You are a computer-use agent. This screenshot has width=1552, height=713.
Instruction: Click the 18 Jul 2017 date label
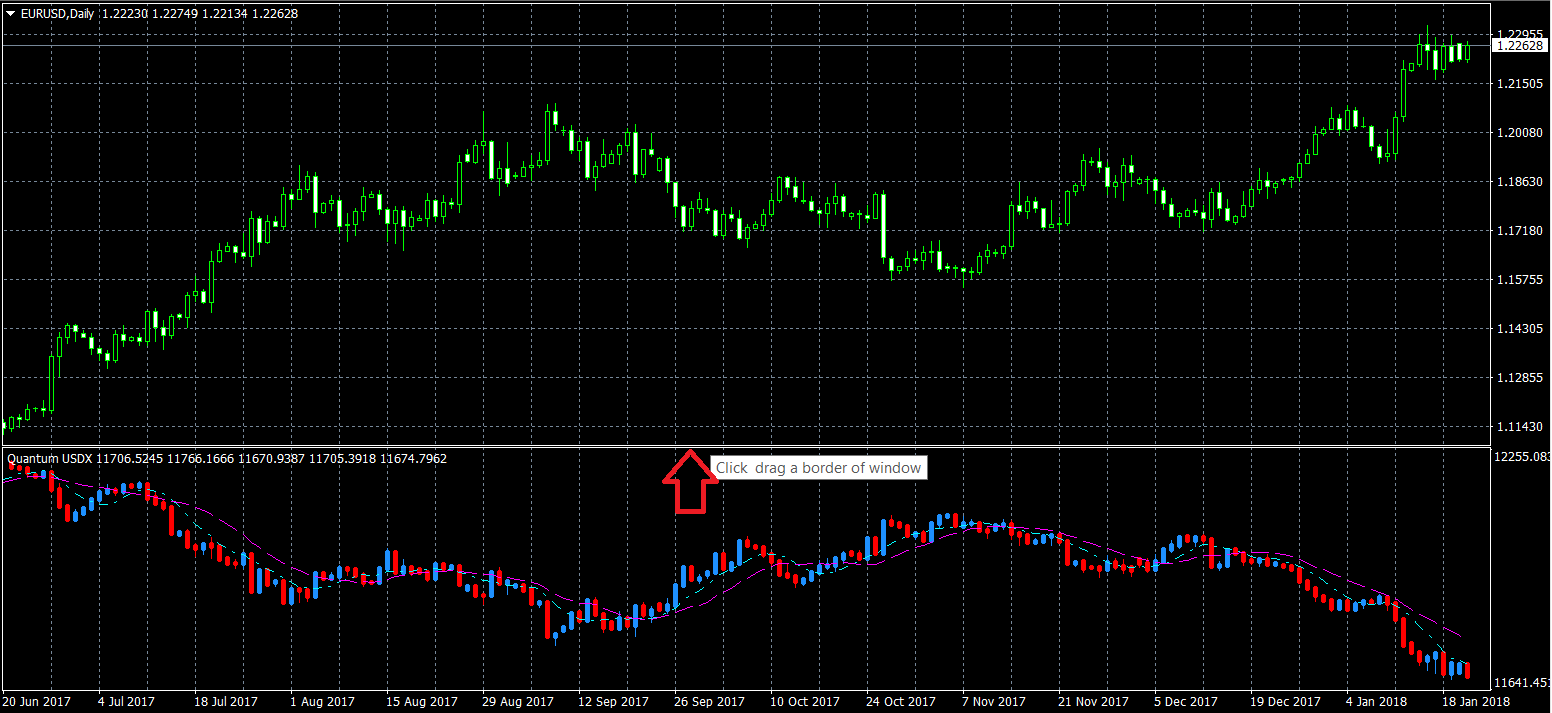[227, 702]
